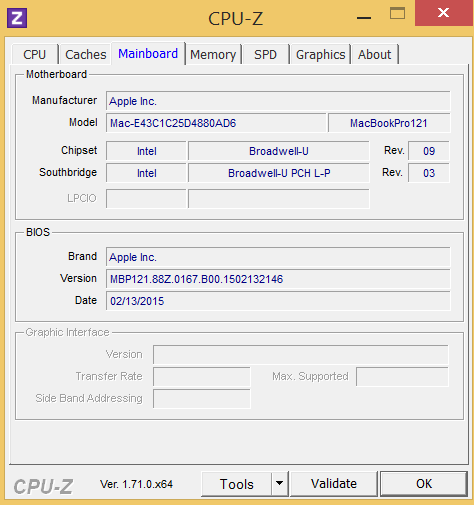Image resolution: width=474 pixels, height=505 pixels.
Task: Click Southbridge vendor field 'Intel'
Action: pyautogui.click(x=146, y=173)
